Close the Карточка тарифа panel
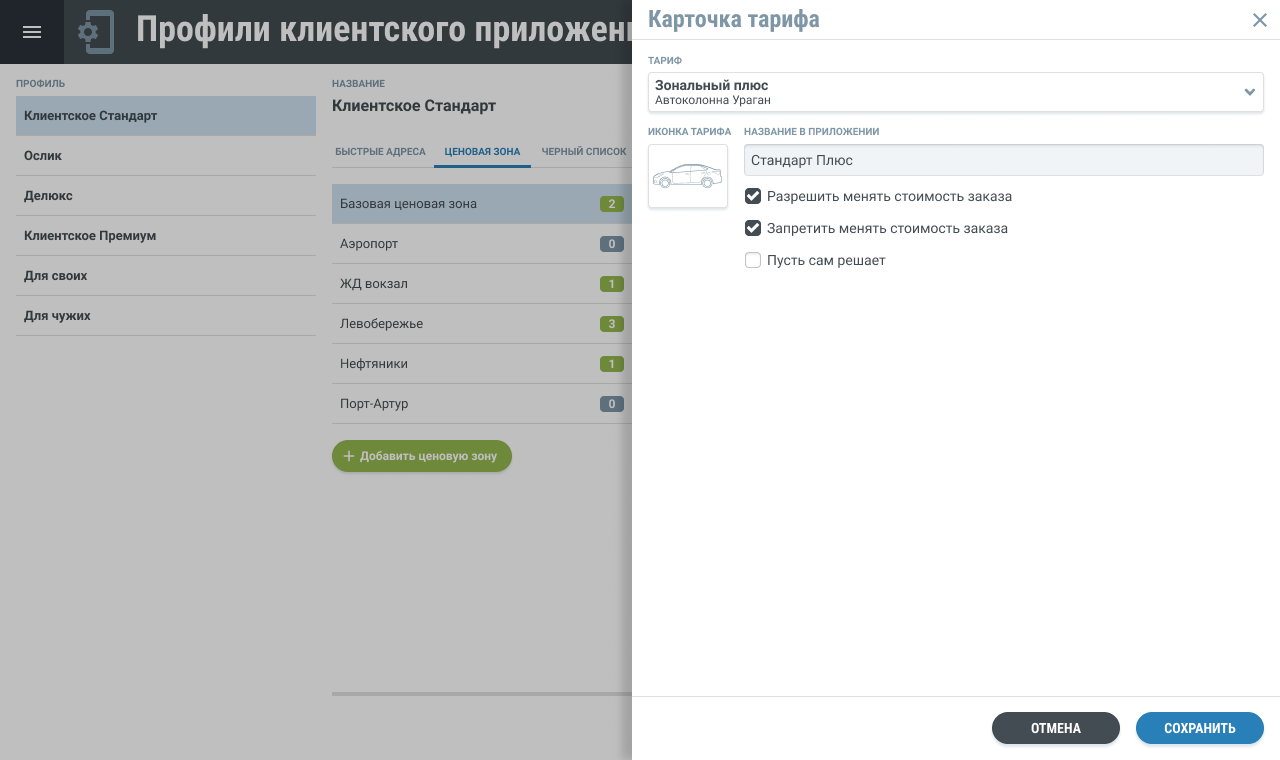The width and height of the screenshot is (1280, 760). [x=1259, y=20]
